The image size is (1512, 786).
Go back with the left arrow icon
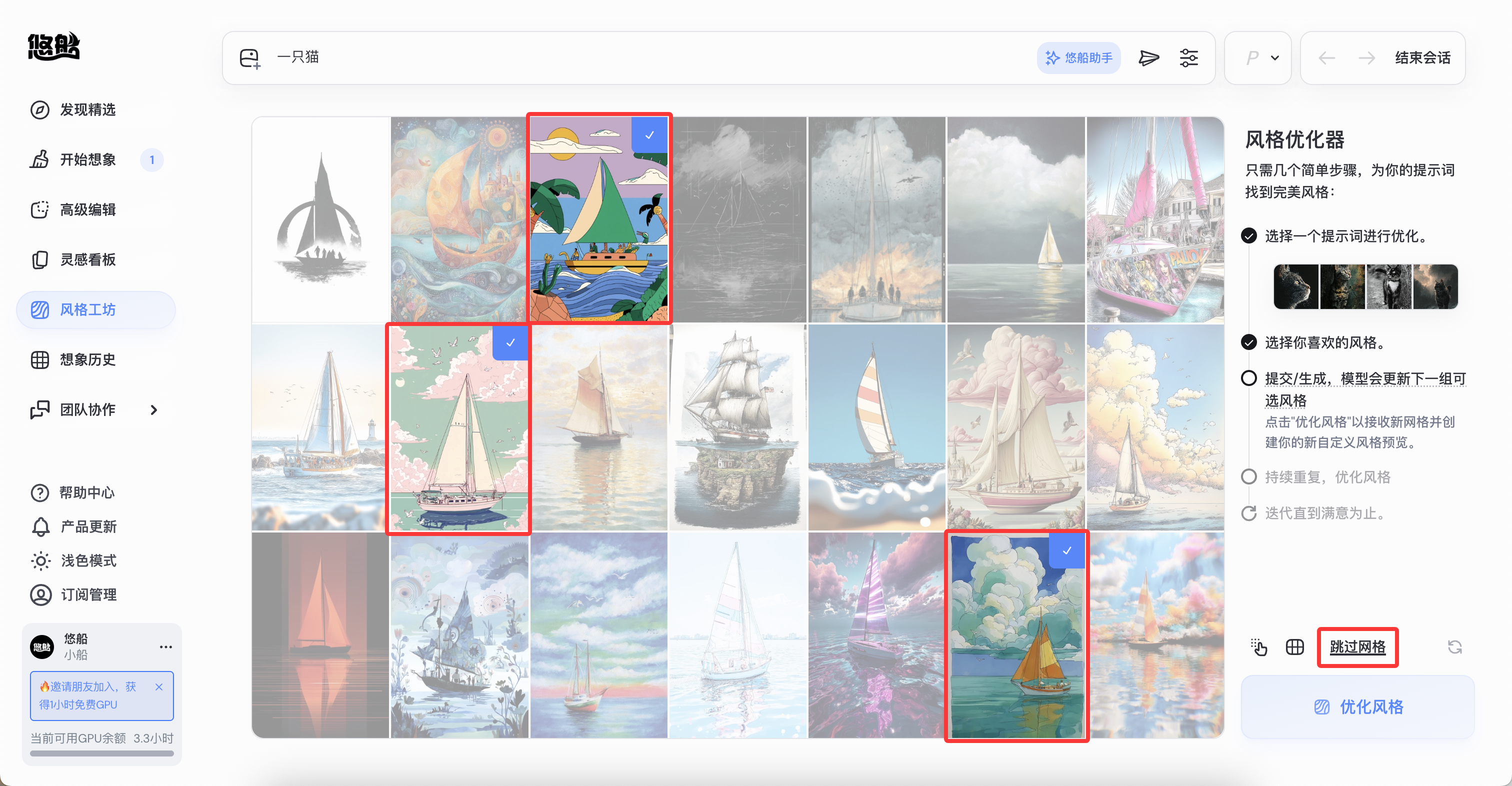1326,57
